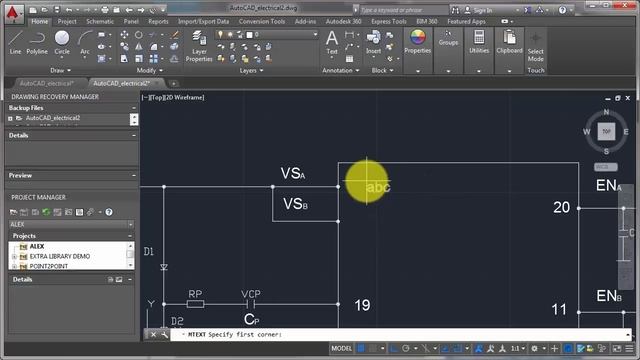The width and height of the screenshot is (640, 360).
Task: Click the Mirror tool in Modify panel
Action: point(139,47)
